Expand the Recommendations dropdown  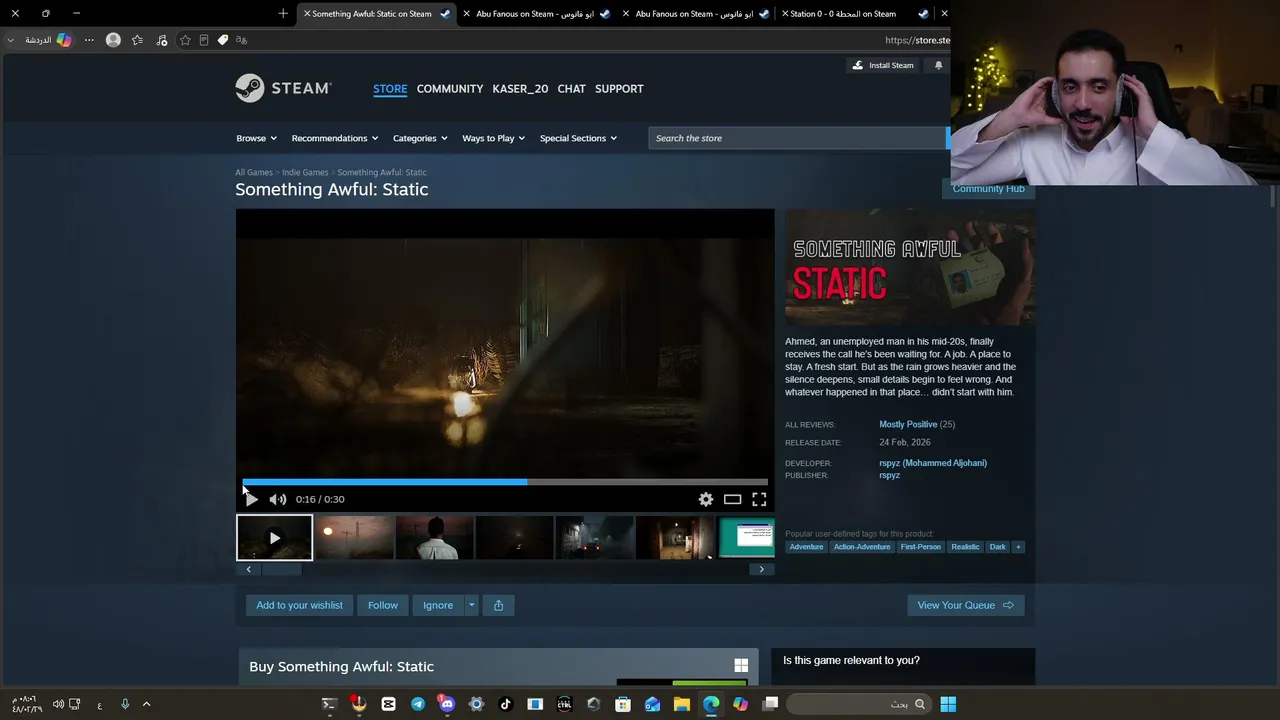click(x=335, y=138)
